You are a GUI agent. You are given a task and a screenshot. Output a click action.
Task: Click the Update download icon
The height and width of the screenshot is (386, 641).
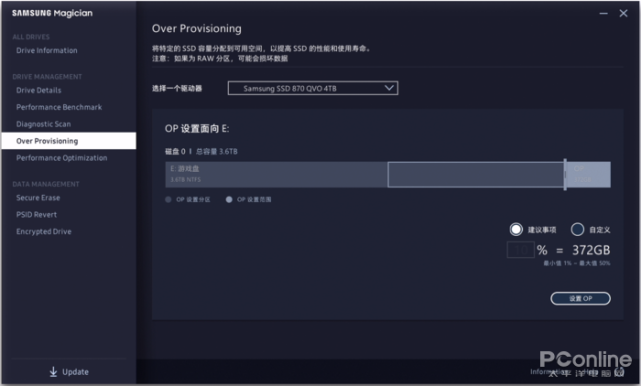click(x=53, y=372)
